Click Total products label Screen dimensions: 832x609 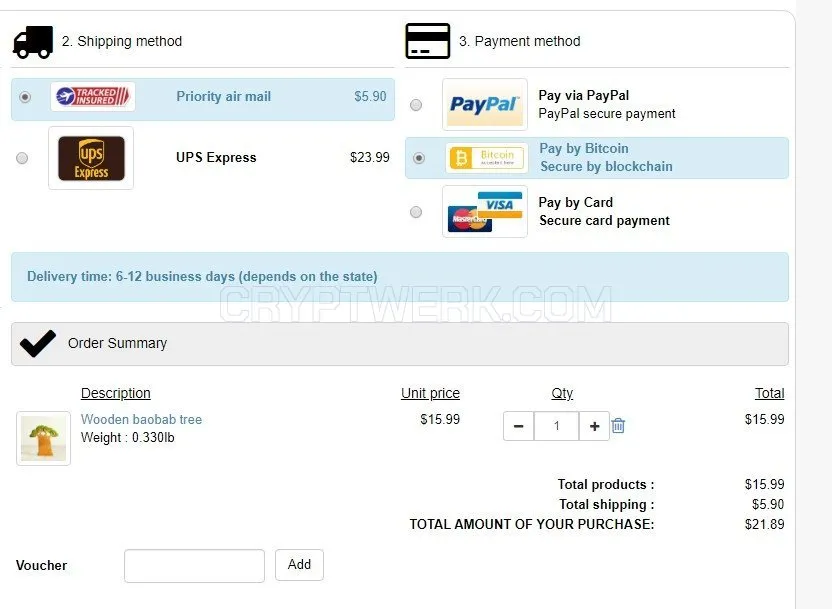coord(606,484)
